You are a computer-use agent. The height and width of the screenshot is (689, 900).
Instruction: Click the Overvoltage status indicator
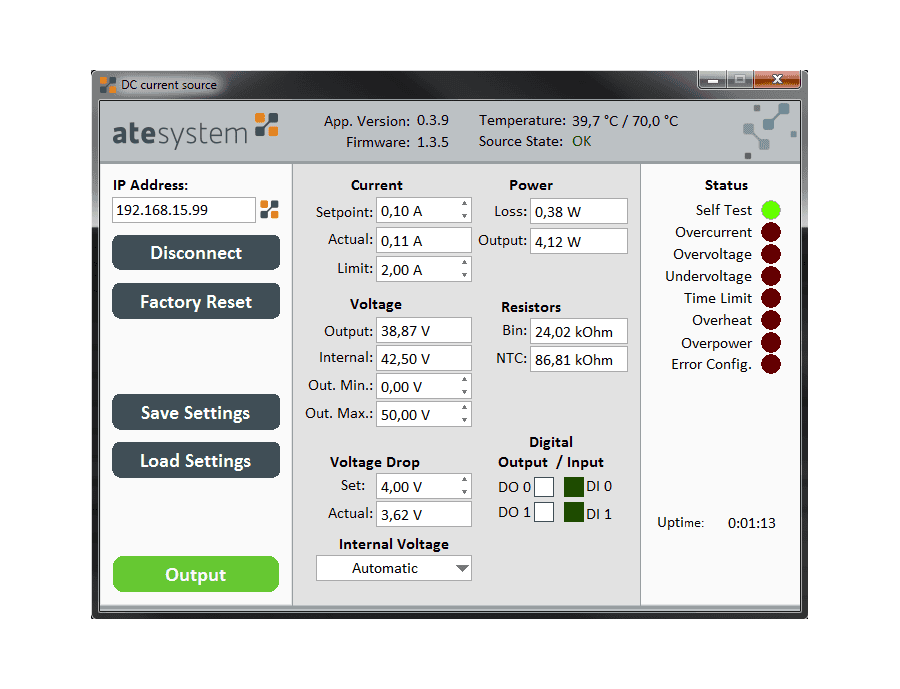pyautogui.click(x=771, y=254)
